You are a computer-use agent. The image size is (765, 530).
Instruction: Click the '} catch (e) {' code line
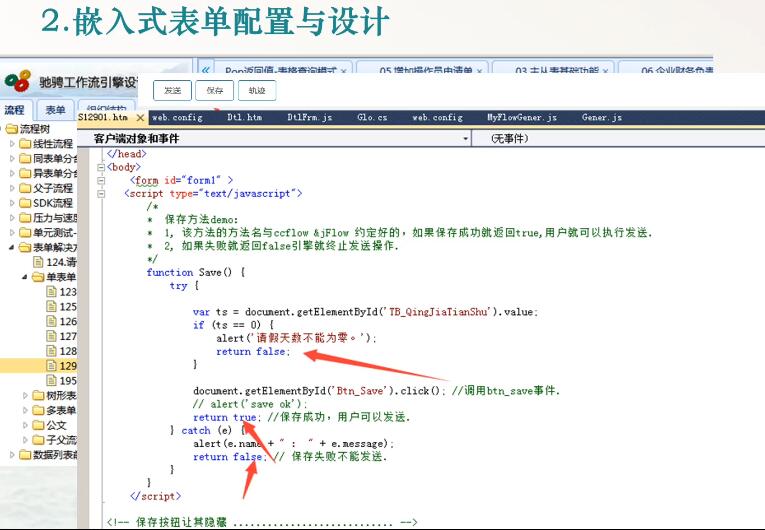[x=208, y=430]
